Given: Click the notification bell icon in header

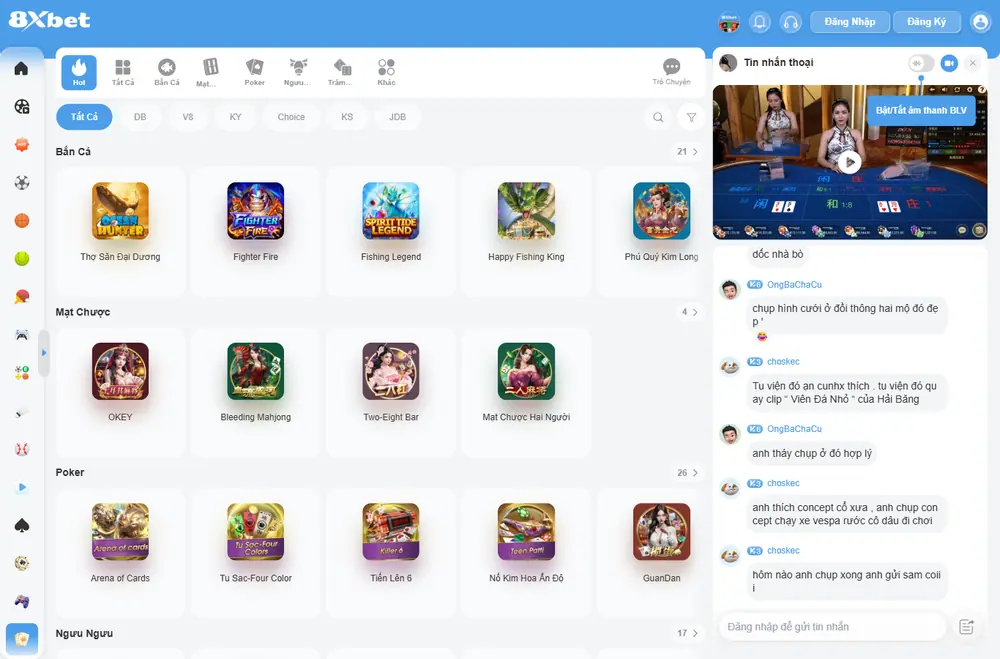Looking at the screenshot, I should coord(760,22).
